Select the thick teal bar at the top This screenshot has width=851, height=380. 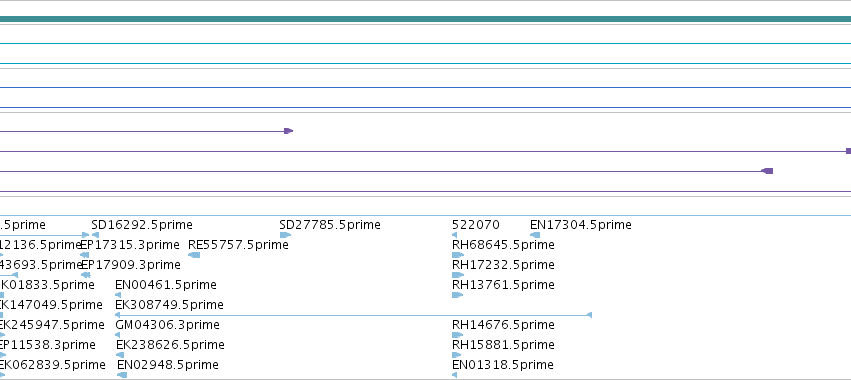[x=426, y=19]
